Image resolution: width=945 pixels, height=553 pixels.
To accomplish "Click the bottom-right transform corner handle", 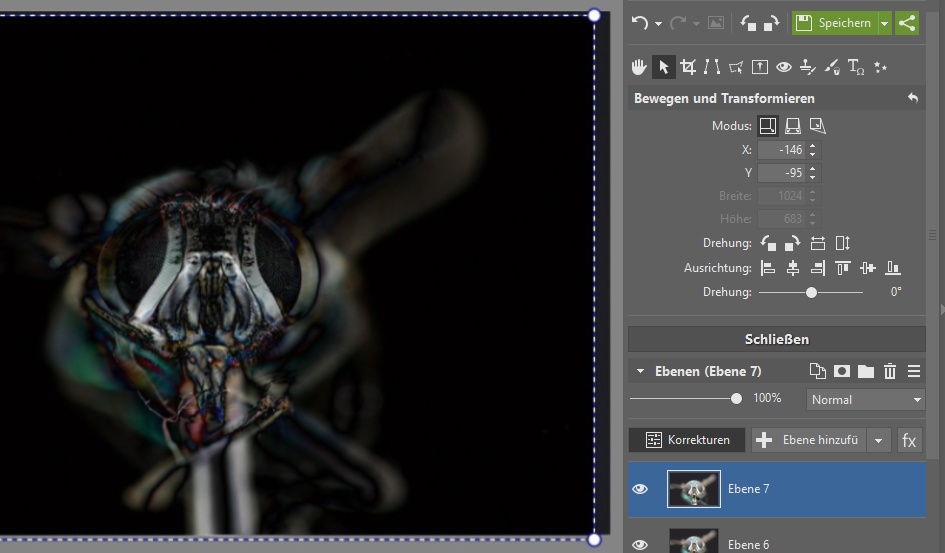I will [594, 539].
